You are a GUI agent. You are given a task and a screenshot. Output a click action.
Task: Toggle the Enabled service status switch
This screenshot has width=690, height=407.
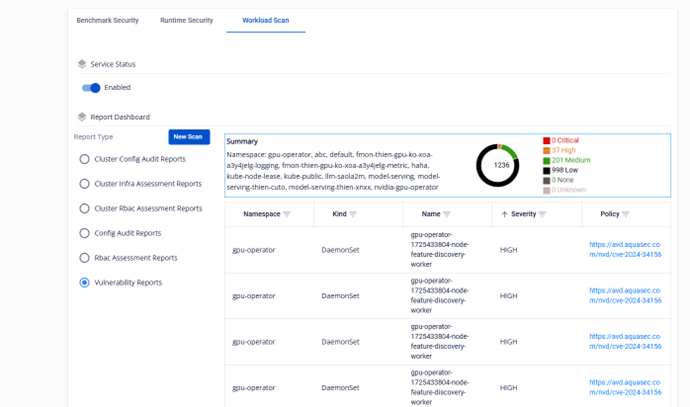[91, 88]
